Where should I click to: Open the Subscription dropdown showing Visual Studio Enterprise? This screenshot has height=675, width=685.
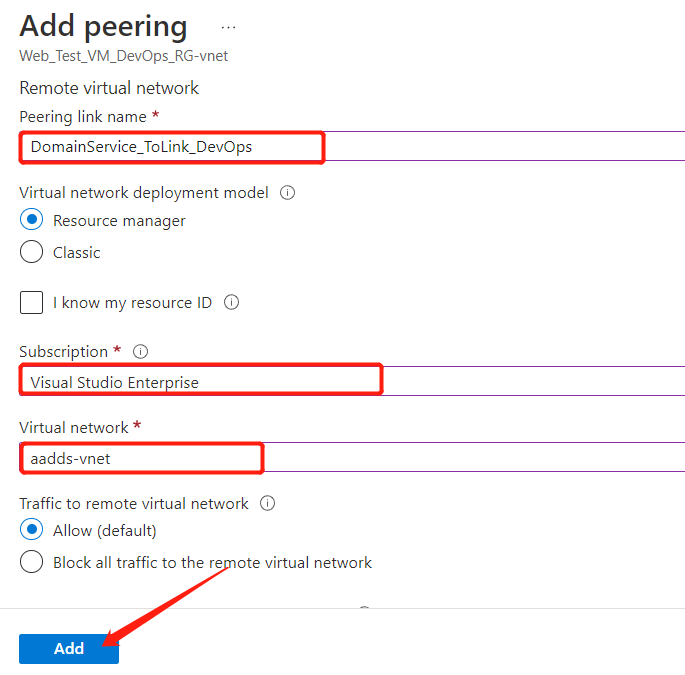click(x=352, y=381)
